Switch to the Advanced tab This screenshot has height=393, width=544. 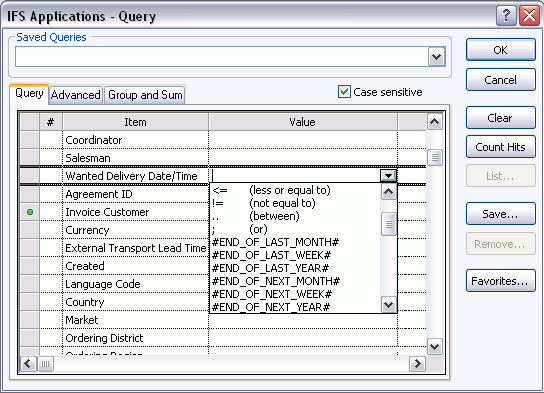click(x=76, y=95)
